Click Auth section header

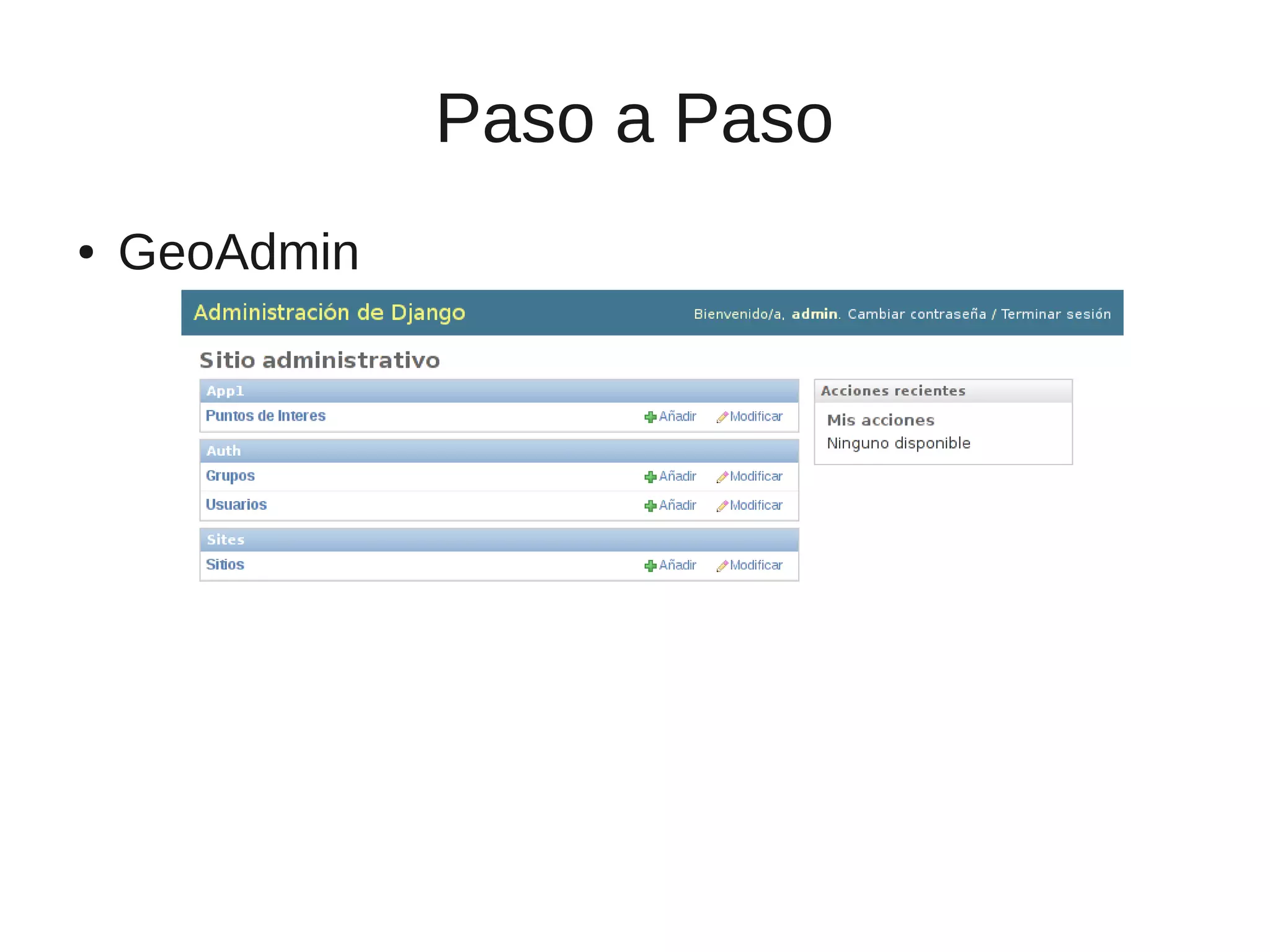coord(499,451)
